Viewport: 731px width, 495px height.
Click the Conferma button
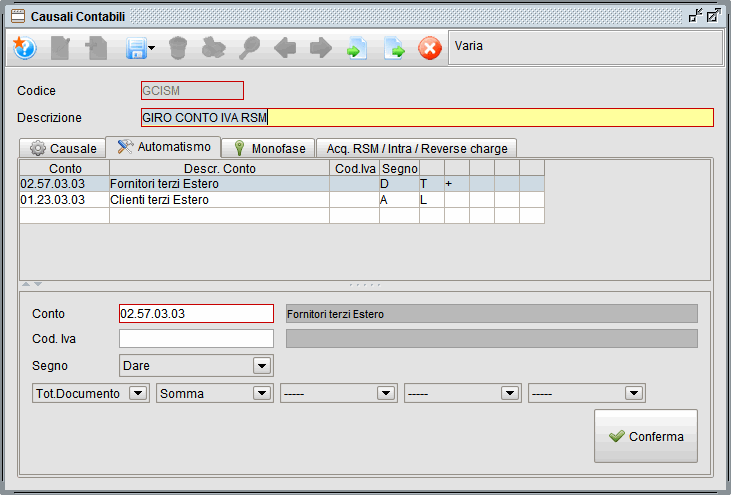pos(646,436)
